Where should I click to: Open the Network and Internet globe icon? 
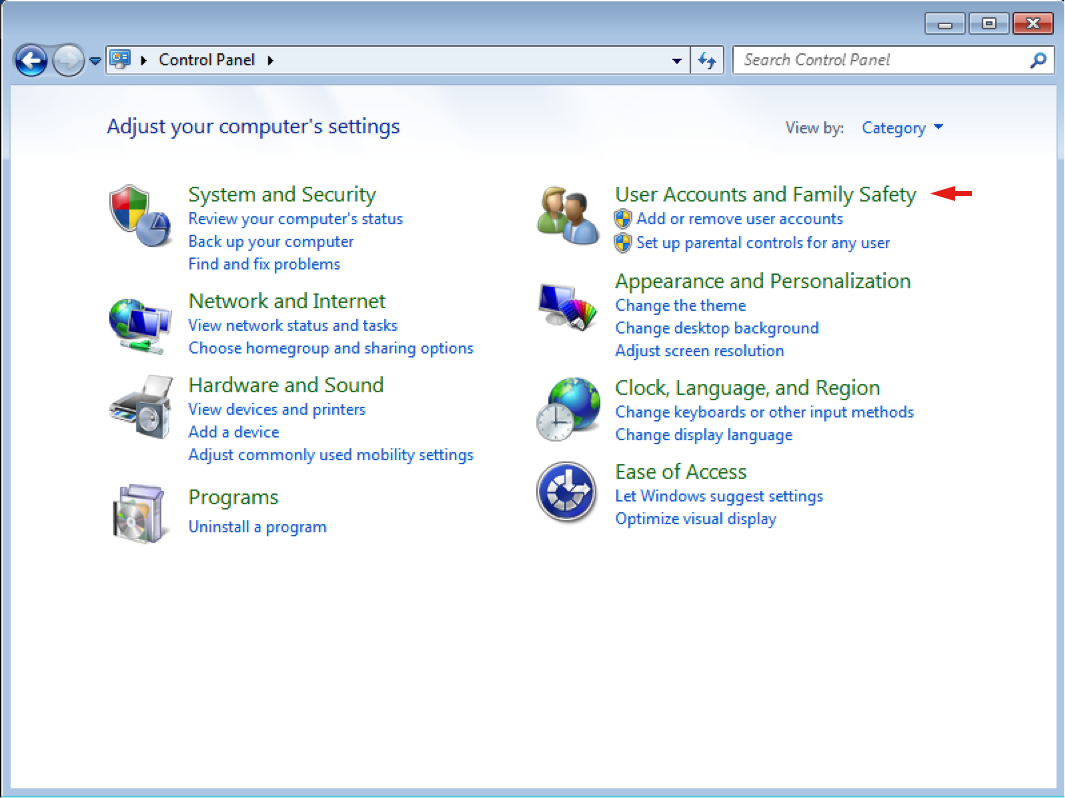pyautogui.click(x=138, y=324)
